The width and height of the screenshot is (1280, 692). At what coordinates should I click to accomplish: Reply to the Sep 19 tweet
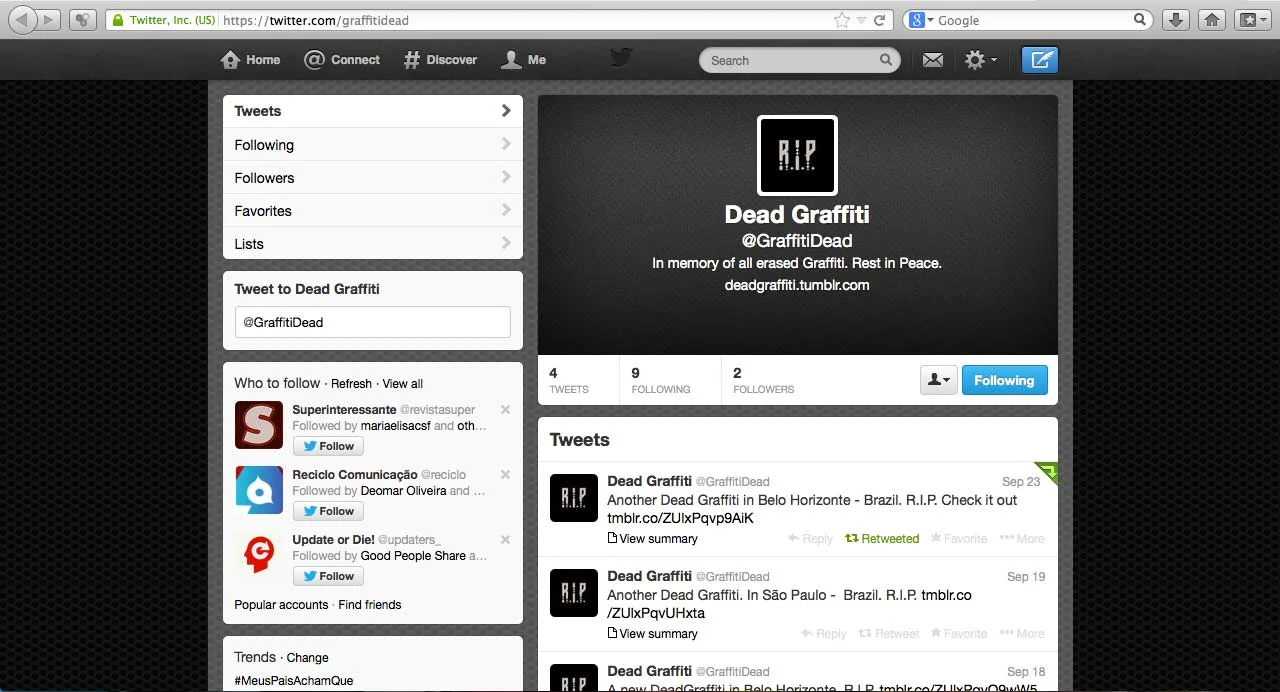[x=824, y=634]
